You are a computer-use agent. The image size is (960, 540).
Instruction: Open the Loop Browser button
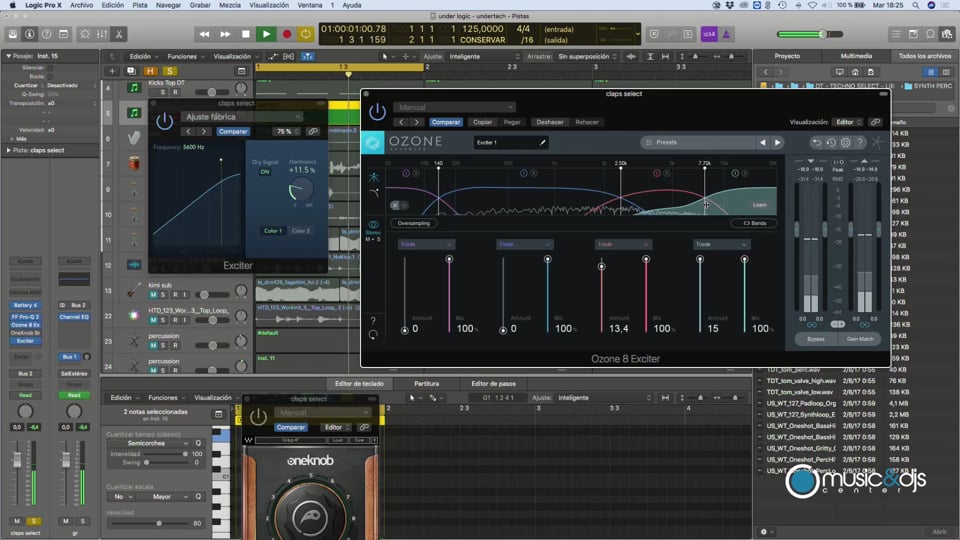click(x=931, y=34)
